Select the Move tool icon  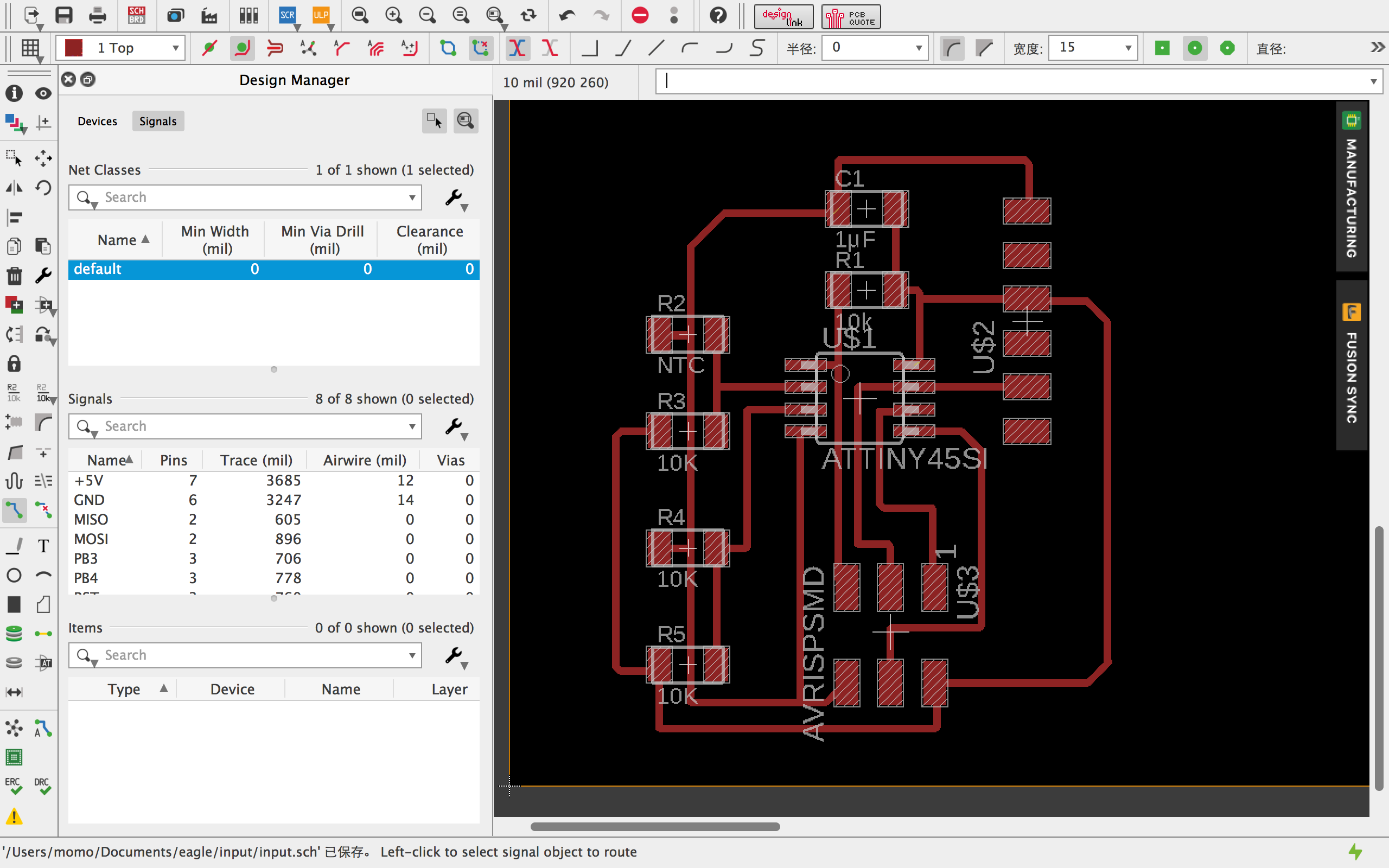[x=43, y=158]
